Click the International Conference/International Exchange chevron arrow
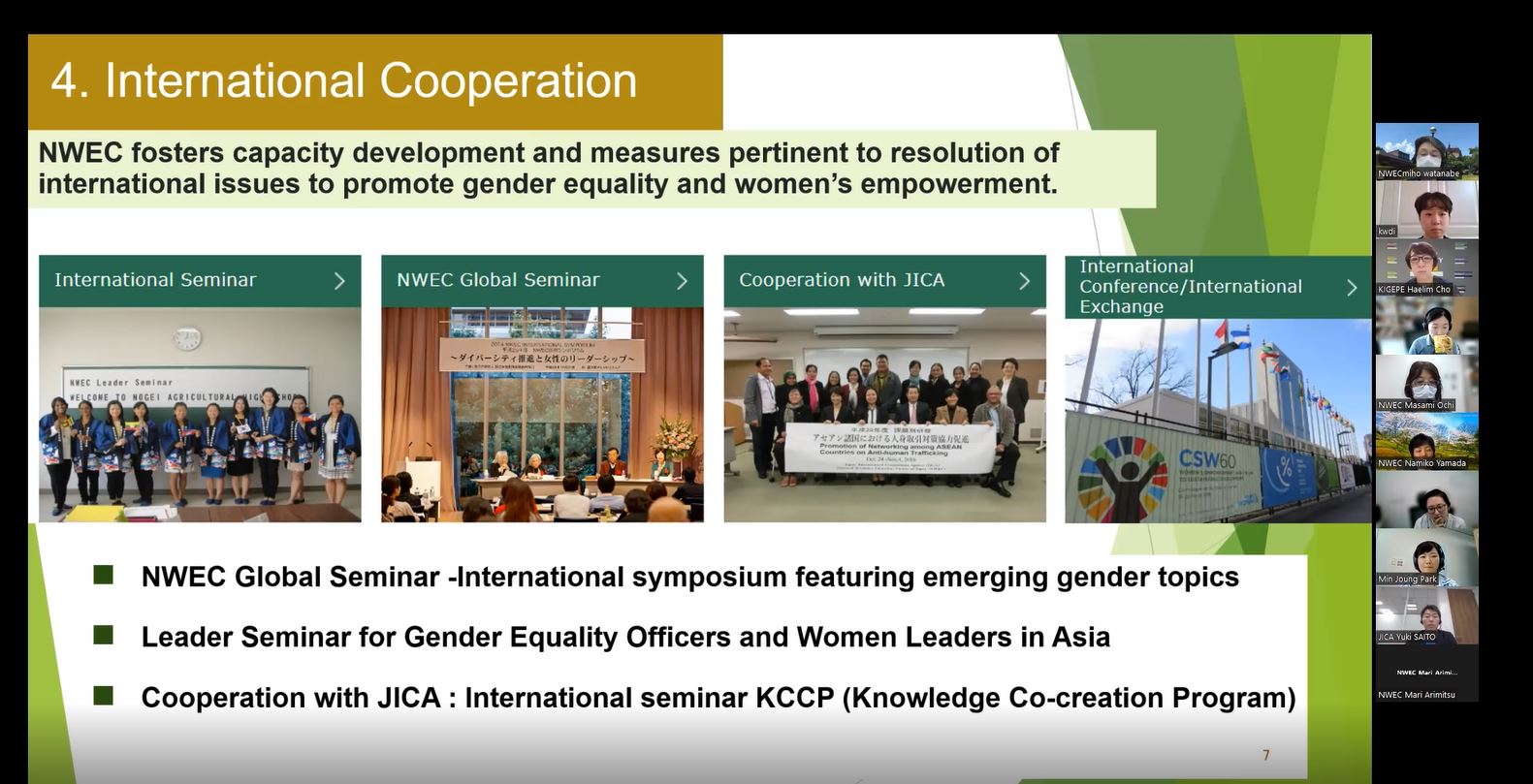The height and width of the screenshot is (784, 1533). tap(1352, 288)
